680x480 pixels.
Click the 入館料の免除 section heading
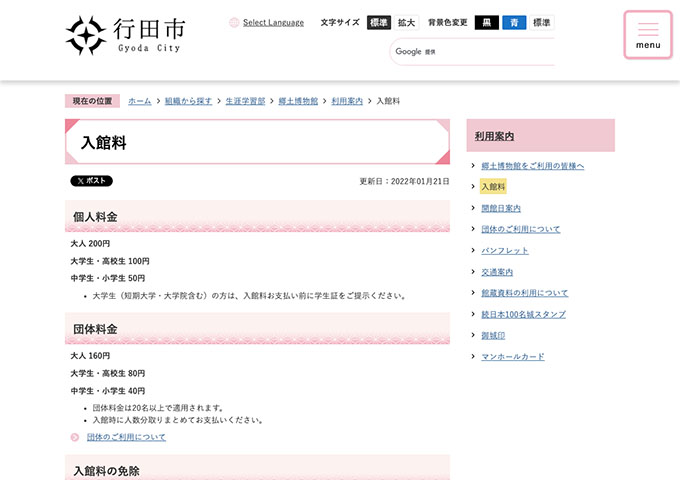(106, 471)
